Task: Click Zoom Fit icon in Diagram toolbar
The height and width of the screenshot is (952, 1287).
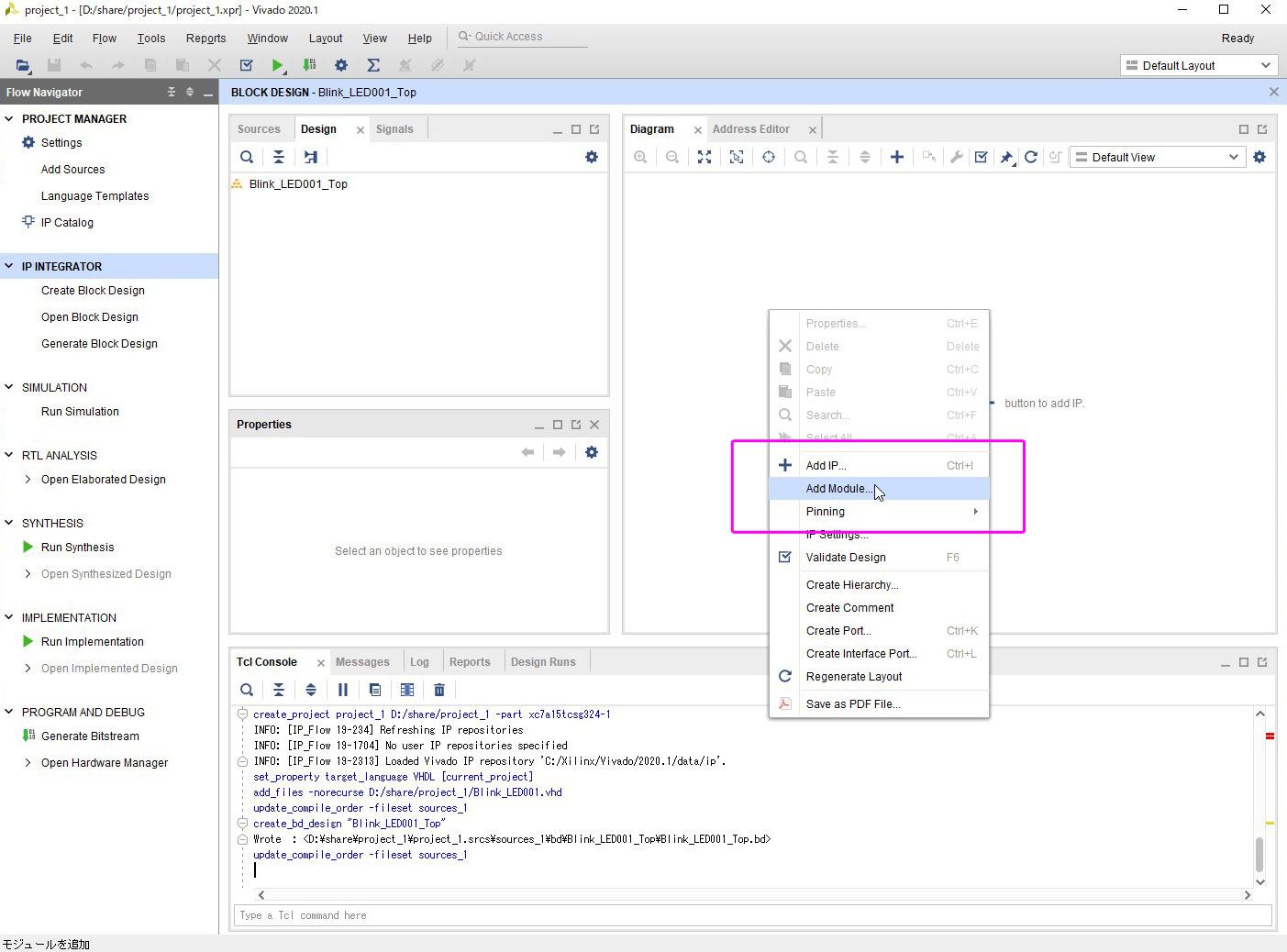Action: click(705, 157)
